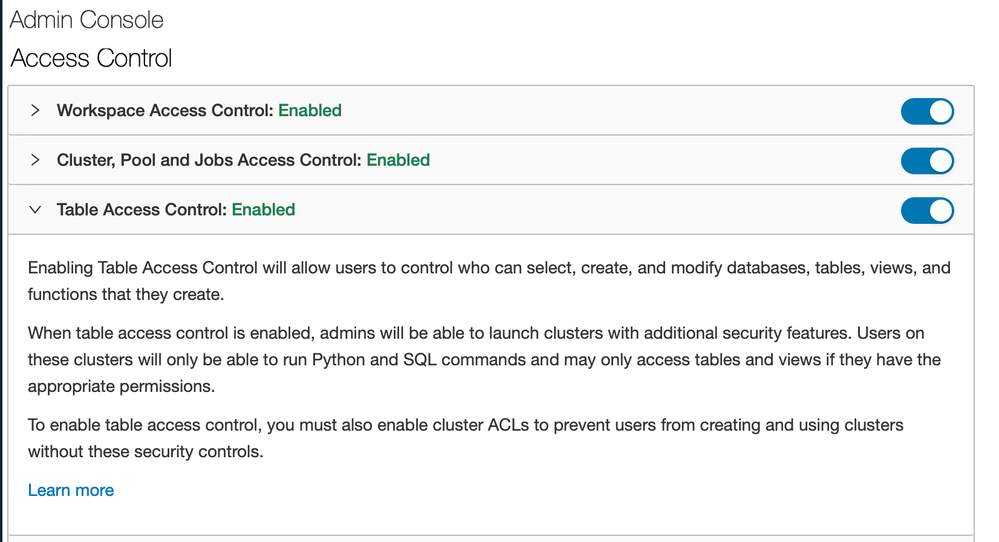Expand the Workspace Access Control chevron

pyautogui.click(x=35, y=111)
